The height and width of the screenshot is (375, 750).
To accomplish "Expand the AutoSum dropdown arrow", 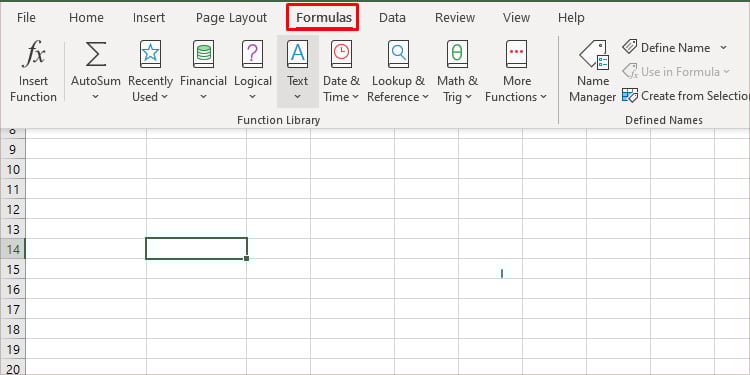I will [96, 97].
